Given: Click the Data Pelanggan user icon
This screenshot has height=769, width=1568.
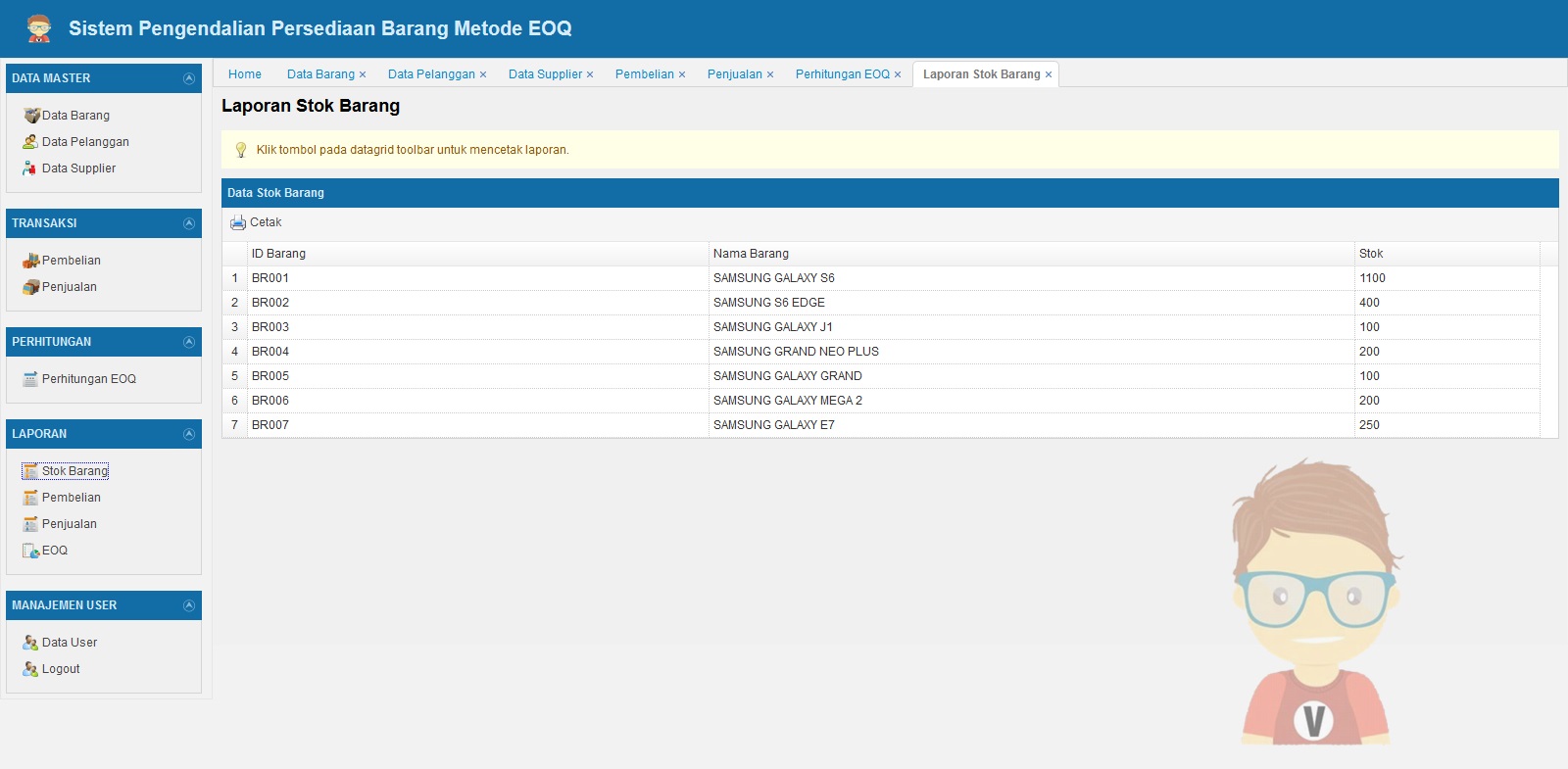Looking at the screenshot, I should pyautogui.click(x=30, y=142).
